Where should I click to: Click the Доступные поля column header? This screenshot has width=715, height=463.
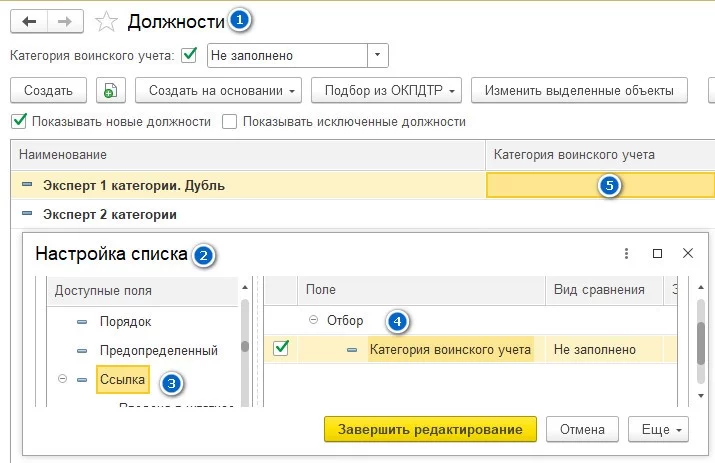coord(142,291)
